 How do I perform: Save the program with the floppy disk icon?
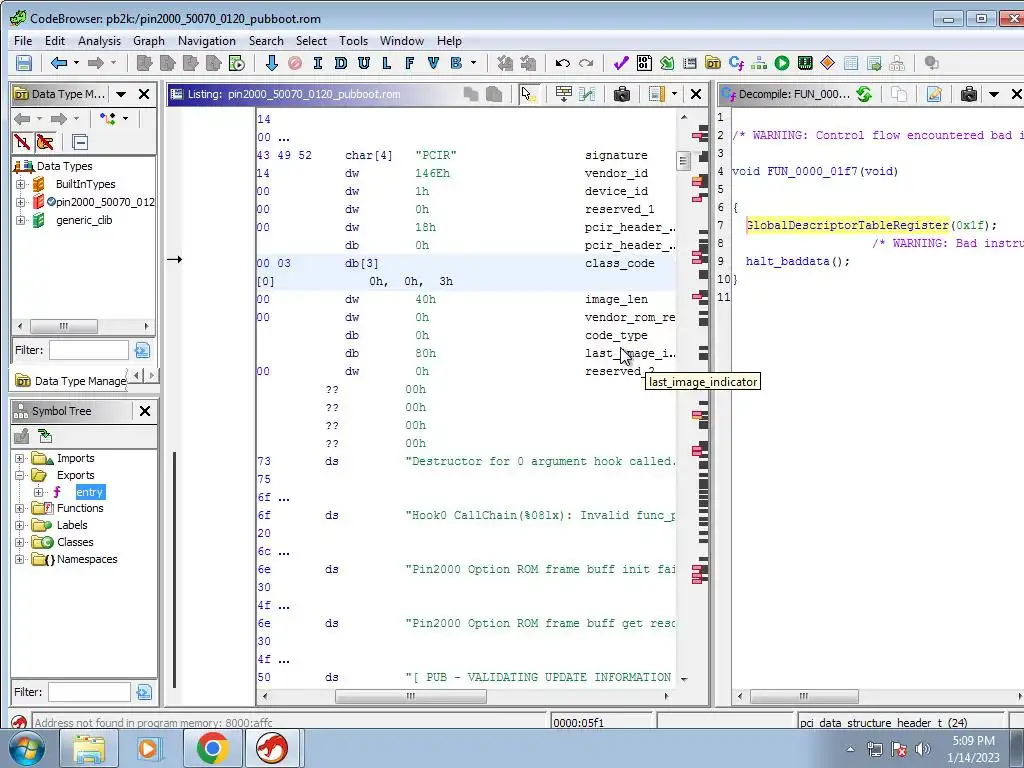tap(24, 63)
